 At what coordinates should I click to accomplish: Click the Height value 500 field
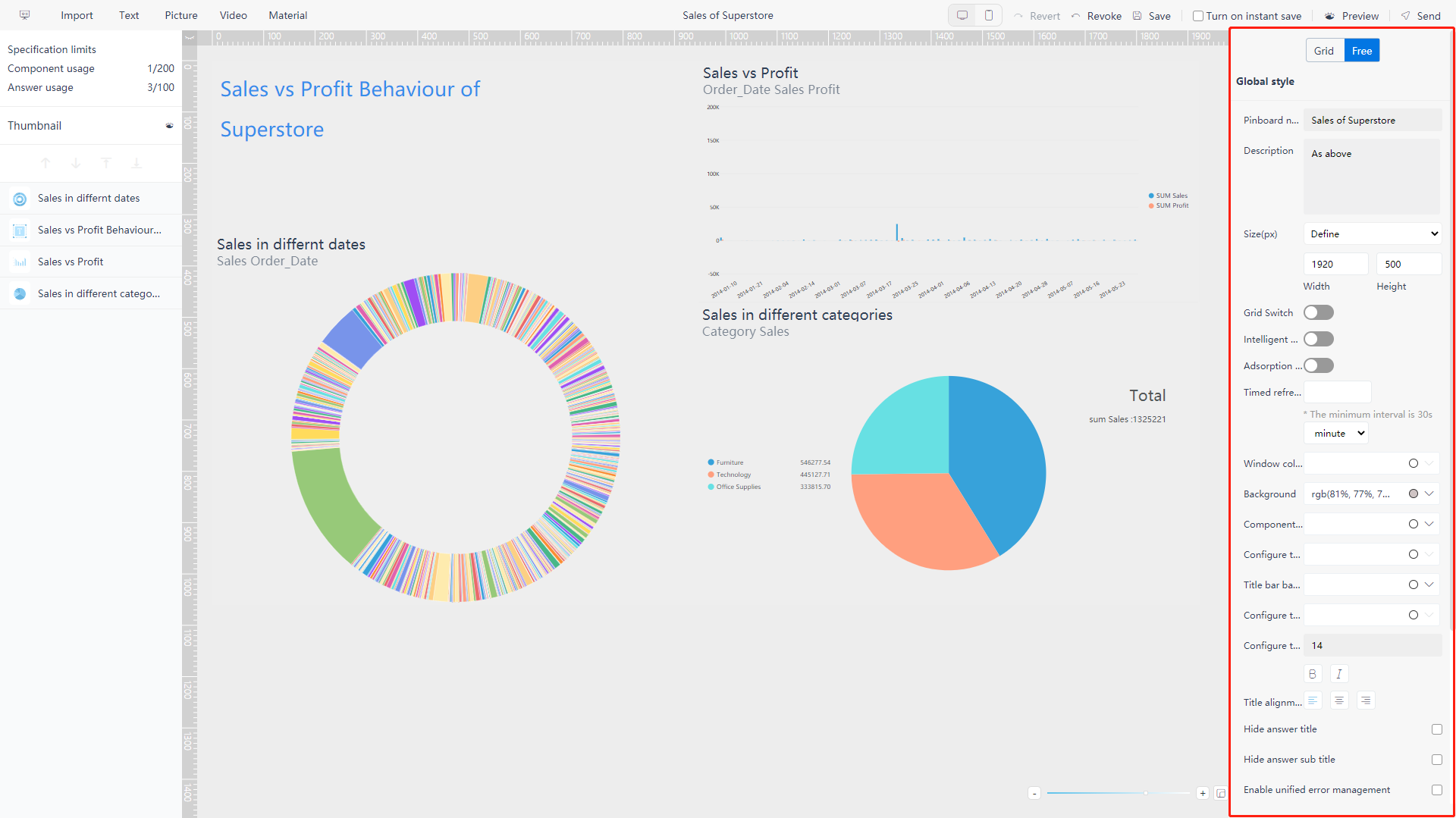[1409, 265]
